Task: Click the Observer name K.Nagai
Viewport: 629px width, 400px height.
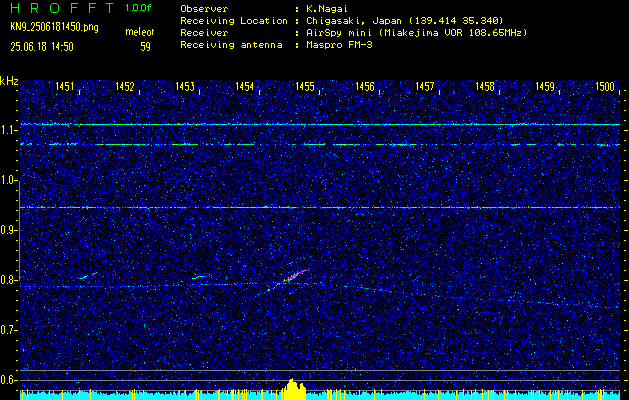Action: [x=327, y=9]
